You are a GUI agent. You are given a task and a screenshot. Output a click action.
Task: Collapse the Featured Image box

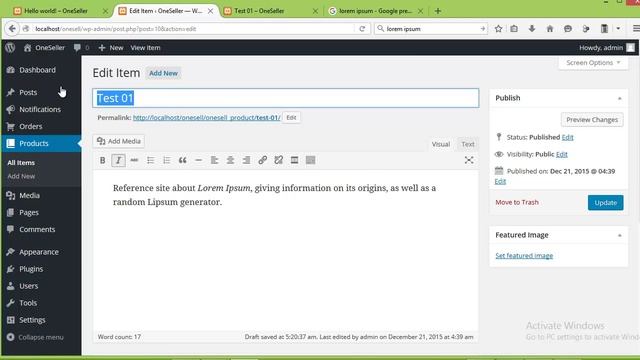click(620, 236)
